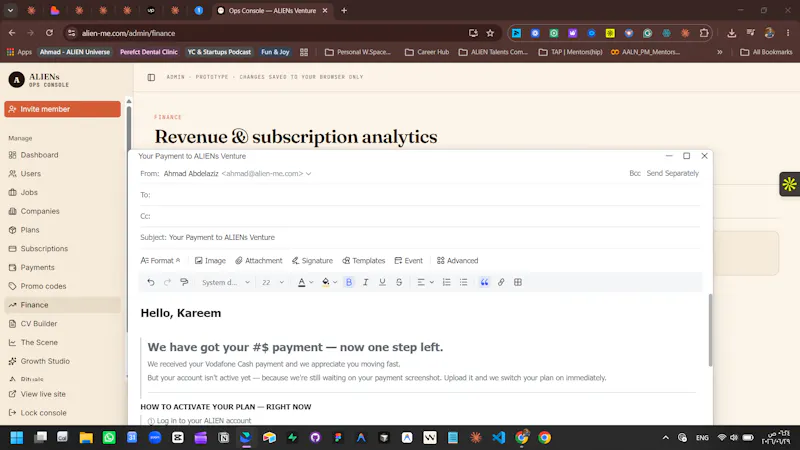Screen dimensions: 800x450
Task: Apply the highlight color bucket
Action: (326, 282)
